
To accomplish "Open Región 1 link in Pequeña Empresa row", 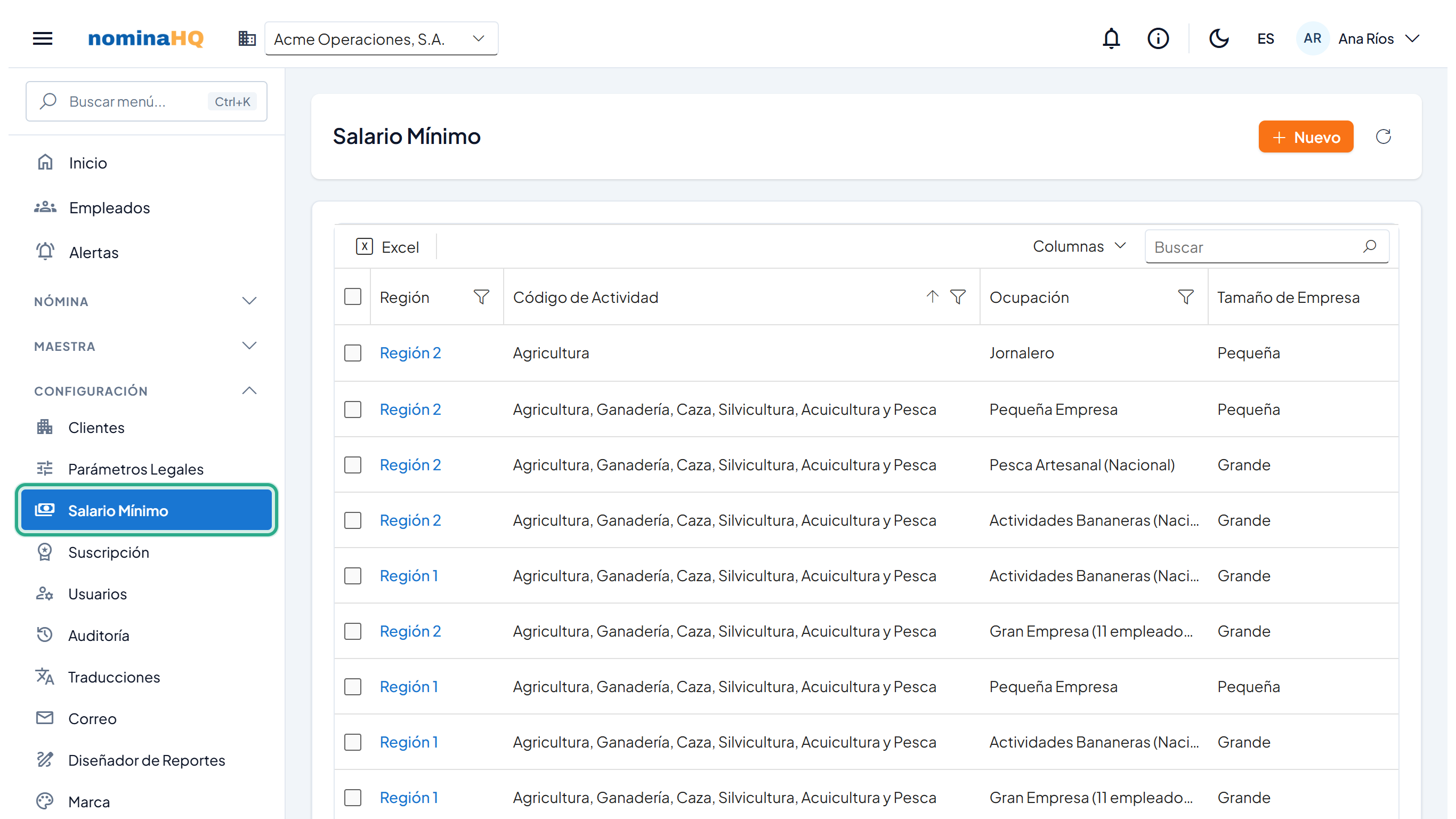I will click(x=409, y=687).
